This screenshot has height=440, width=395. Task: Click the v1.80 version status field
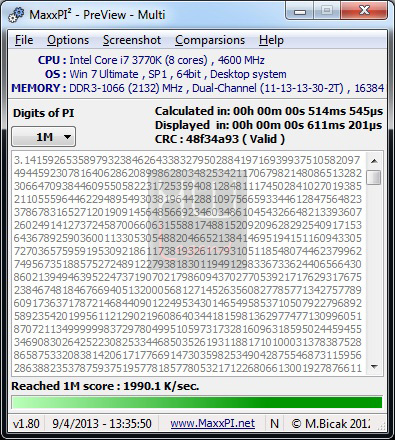coord(26,423)
